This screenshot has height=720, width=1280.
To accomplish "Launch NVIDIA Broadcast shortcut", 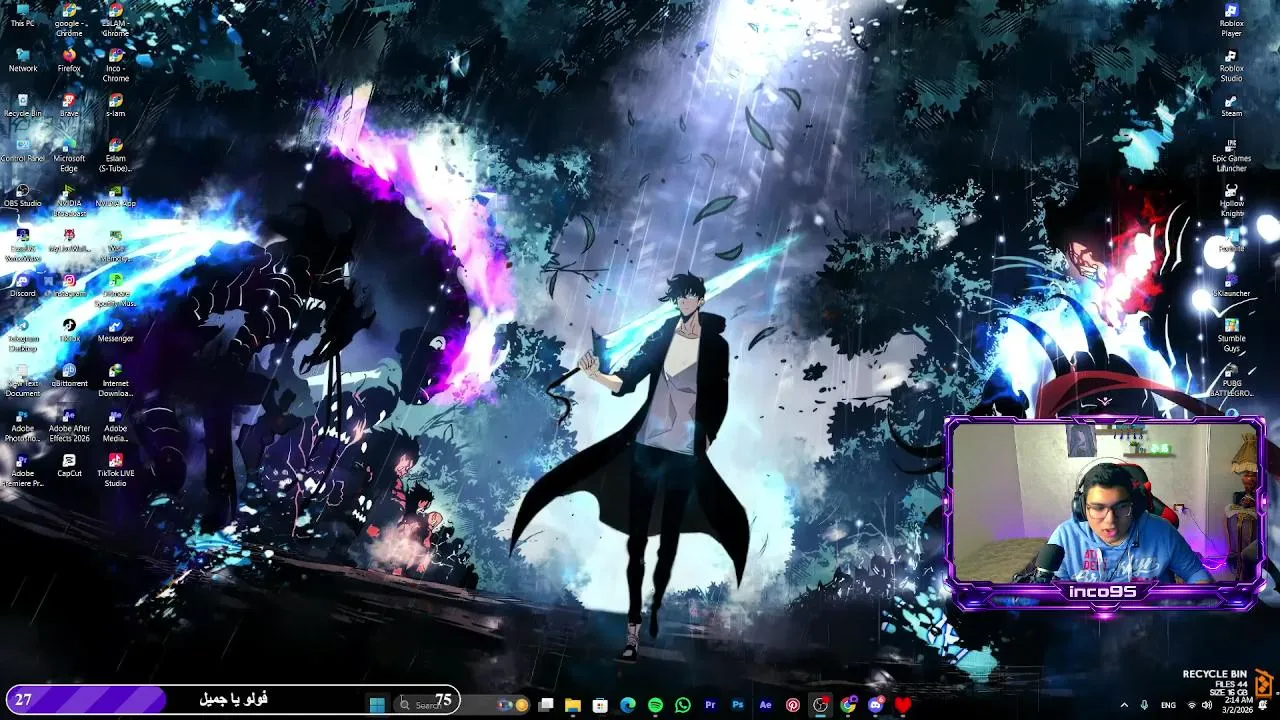I will click(69, 200).
